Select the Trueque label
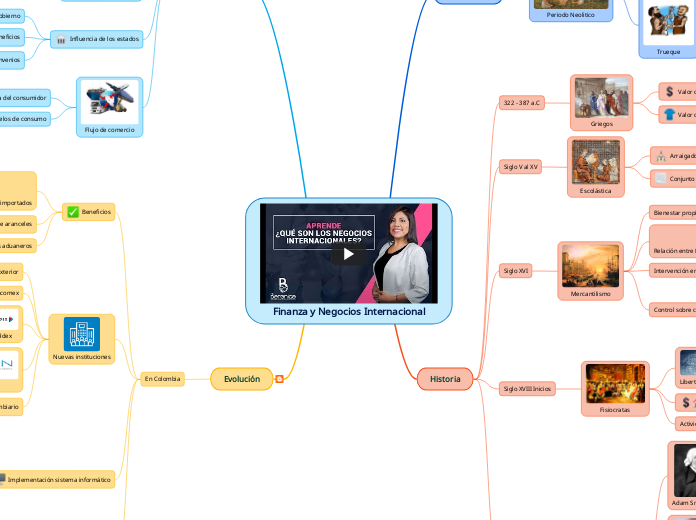 click(x=668, y=52)
